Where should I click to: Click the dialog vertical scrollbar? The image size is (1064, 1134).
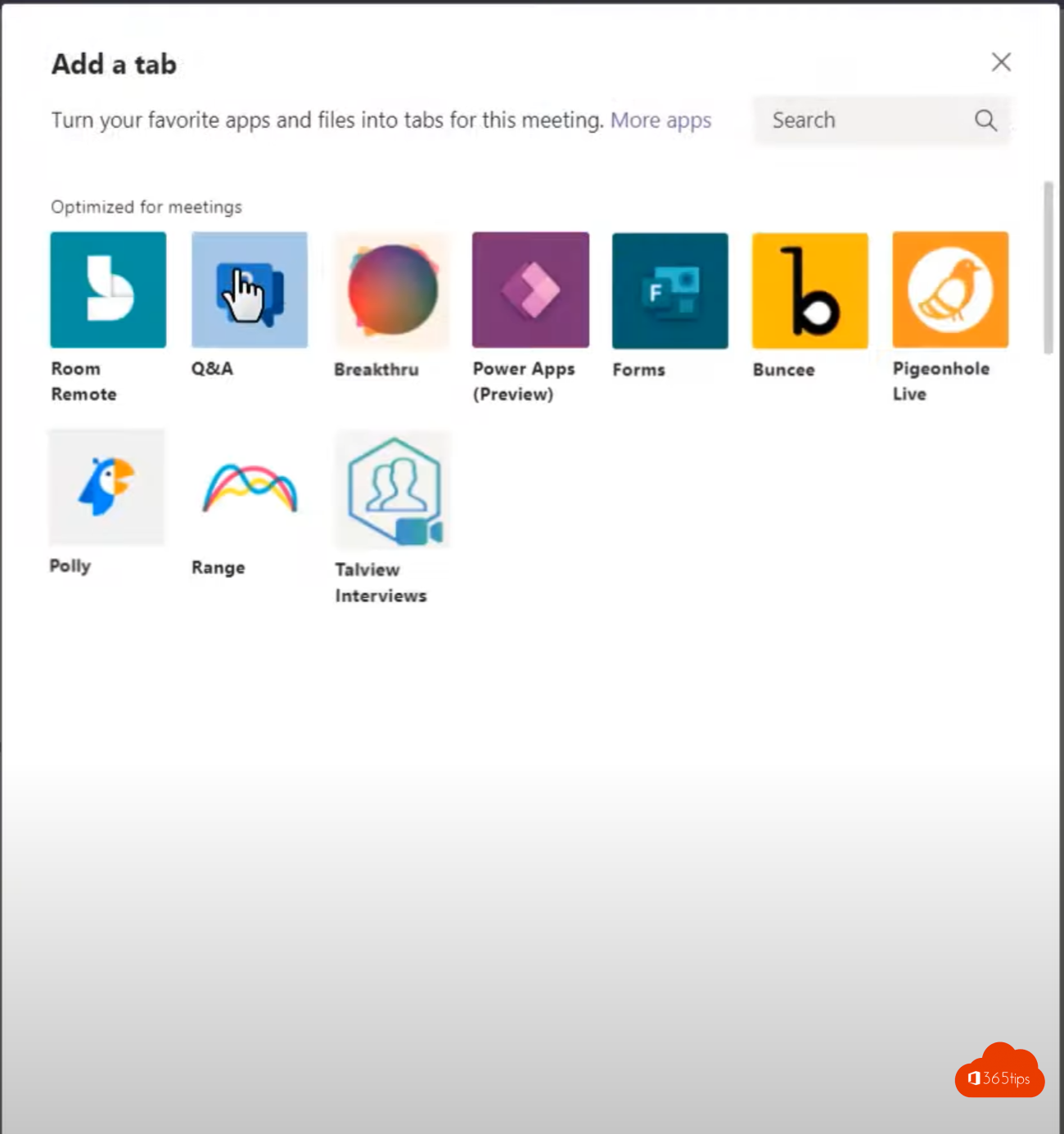[1048, 268]
